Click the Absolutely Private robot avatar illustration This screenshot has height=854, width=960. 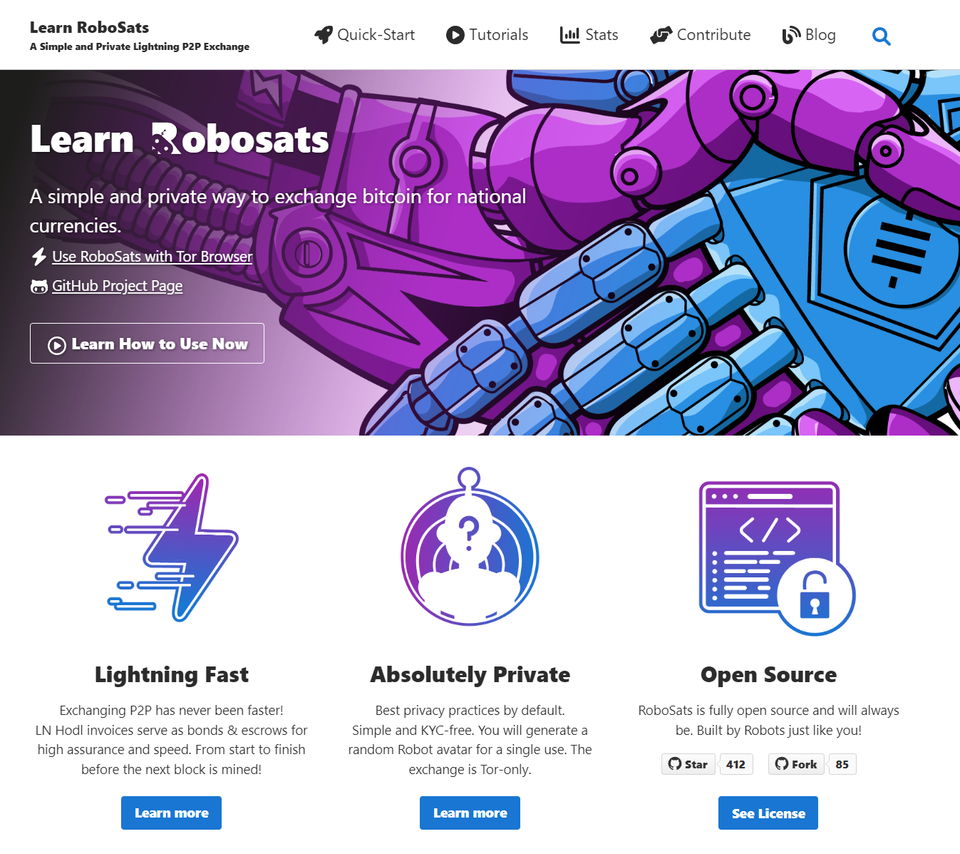(470, 546)
